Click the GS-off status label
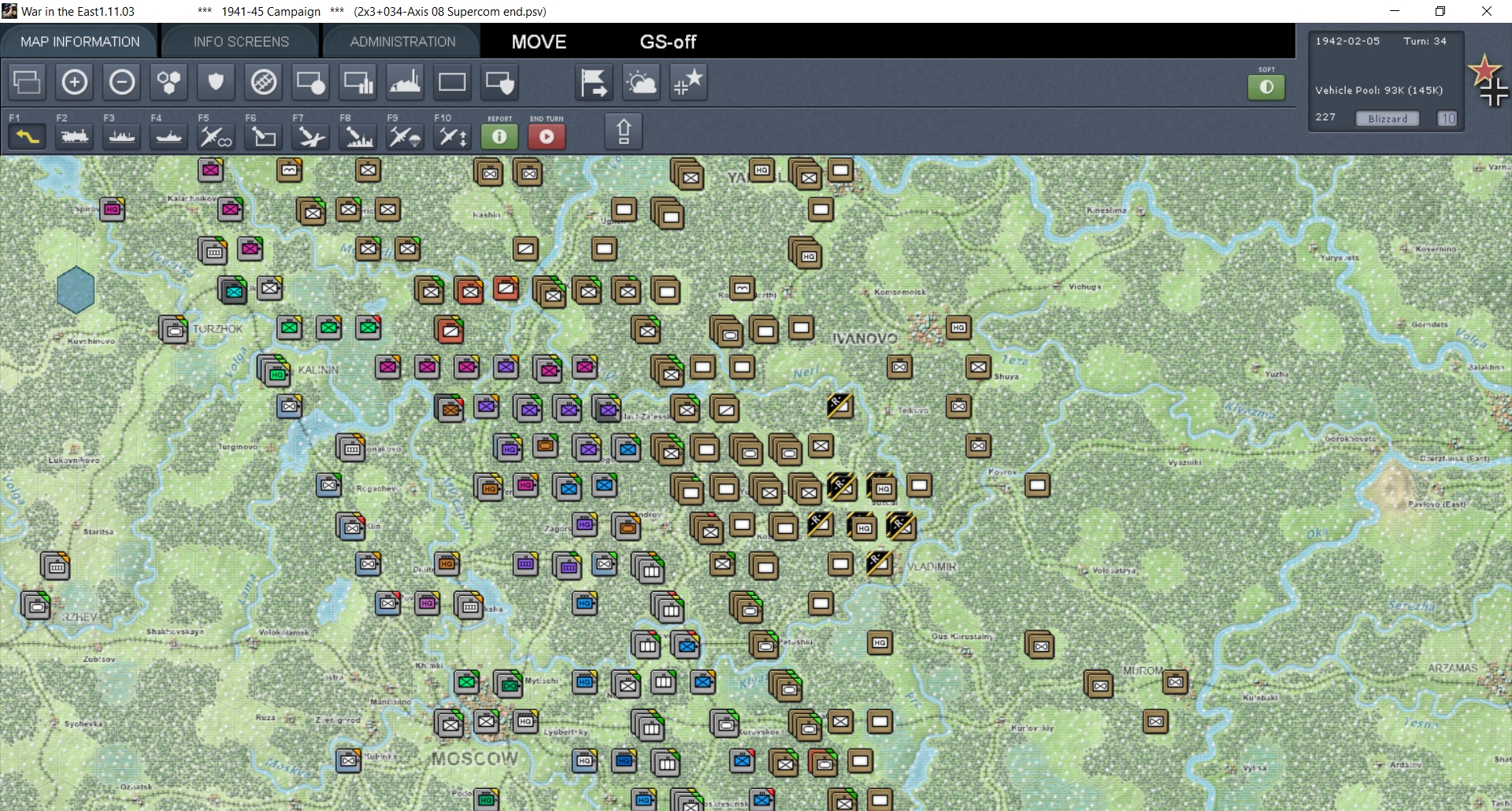This screenshot has width=1512, height=811. (x=668, y=42)
